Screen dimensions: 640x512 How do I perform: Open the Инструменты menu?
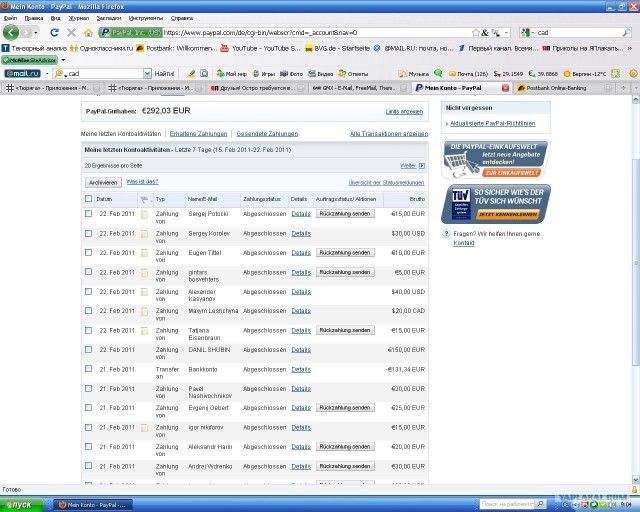[x=146, y=18]
